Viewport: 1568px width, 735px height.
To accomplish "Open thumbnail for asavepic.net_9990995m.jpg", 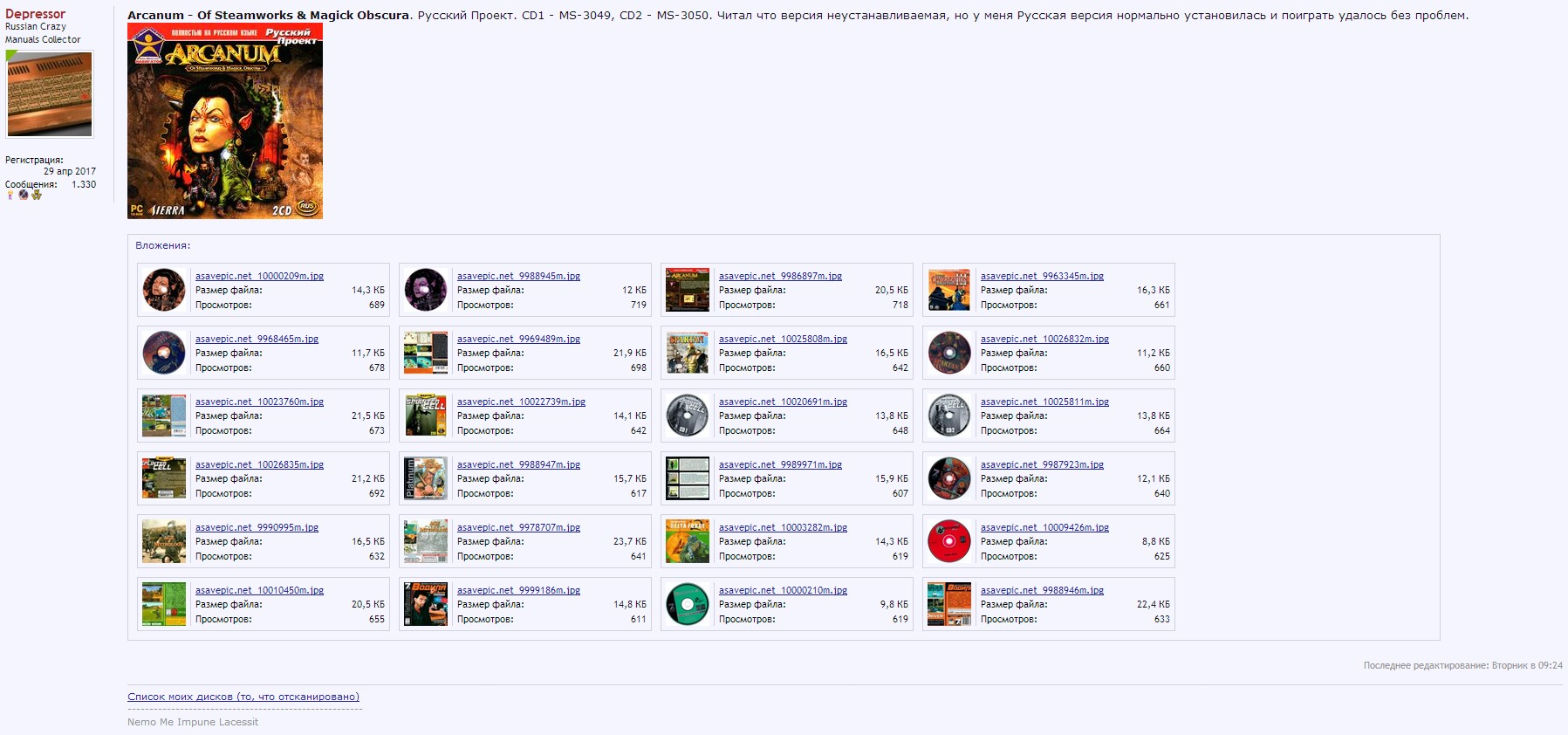I will [164, 541].
